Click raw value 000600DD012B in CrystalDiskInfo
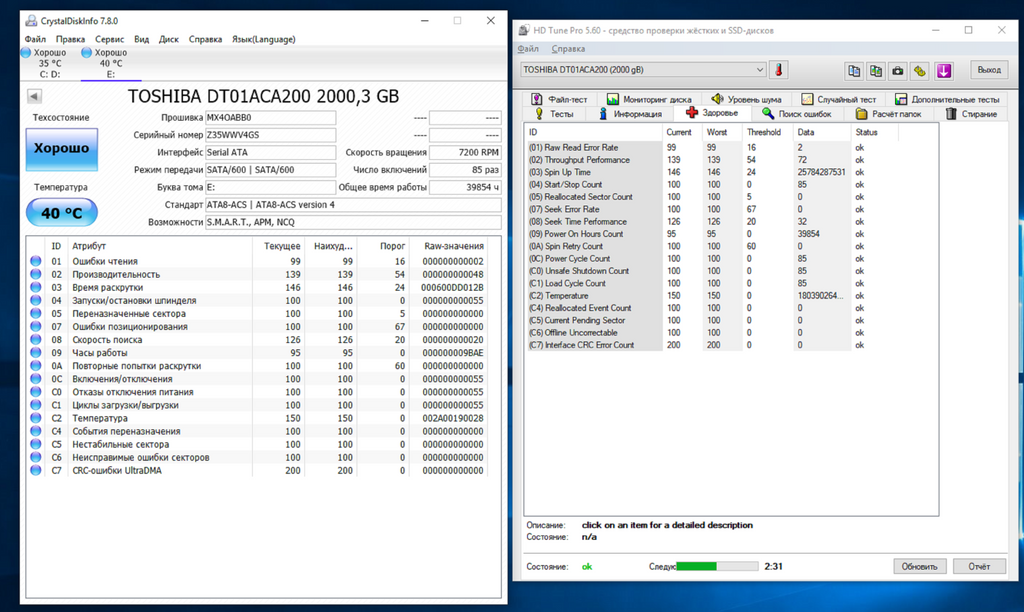1024x612 pixels. (452, 287)
